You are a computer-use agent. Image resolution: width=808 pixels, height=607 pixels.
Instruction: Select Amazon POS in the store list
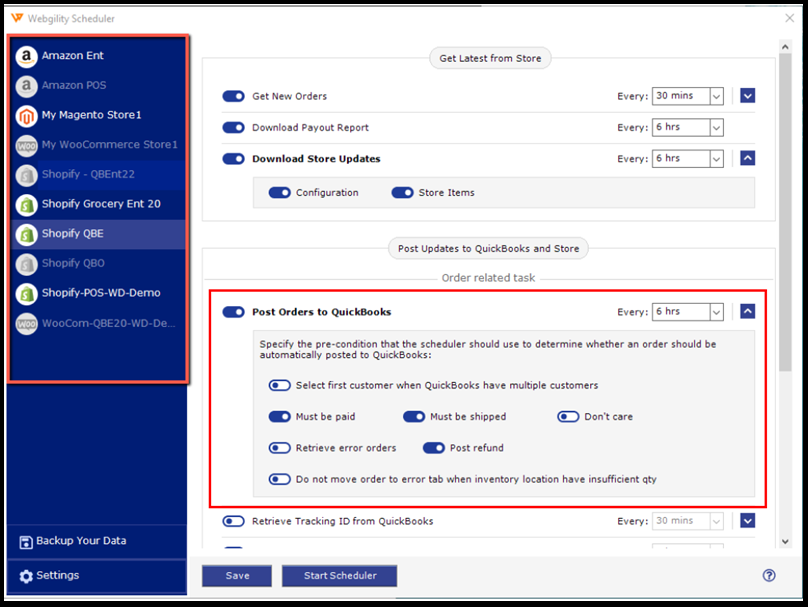(73, 86)
